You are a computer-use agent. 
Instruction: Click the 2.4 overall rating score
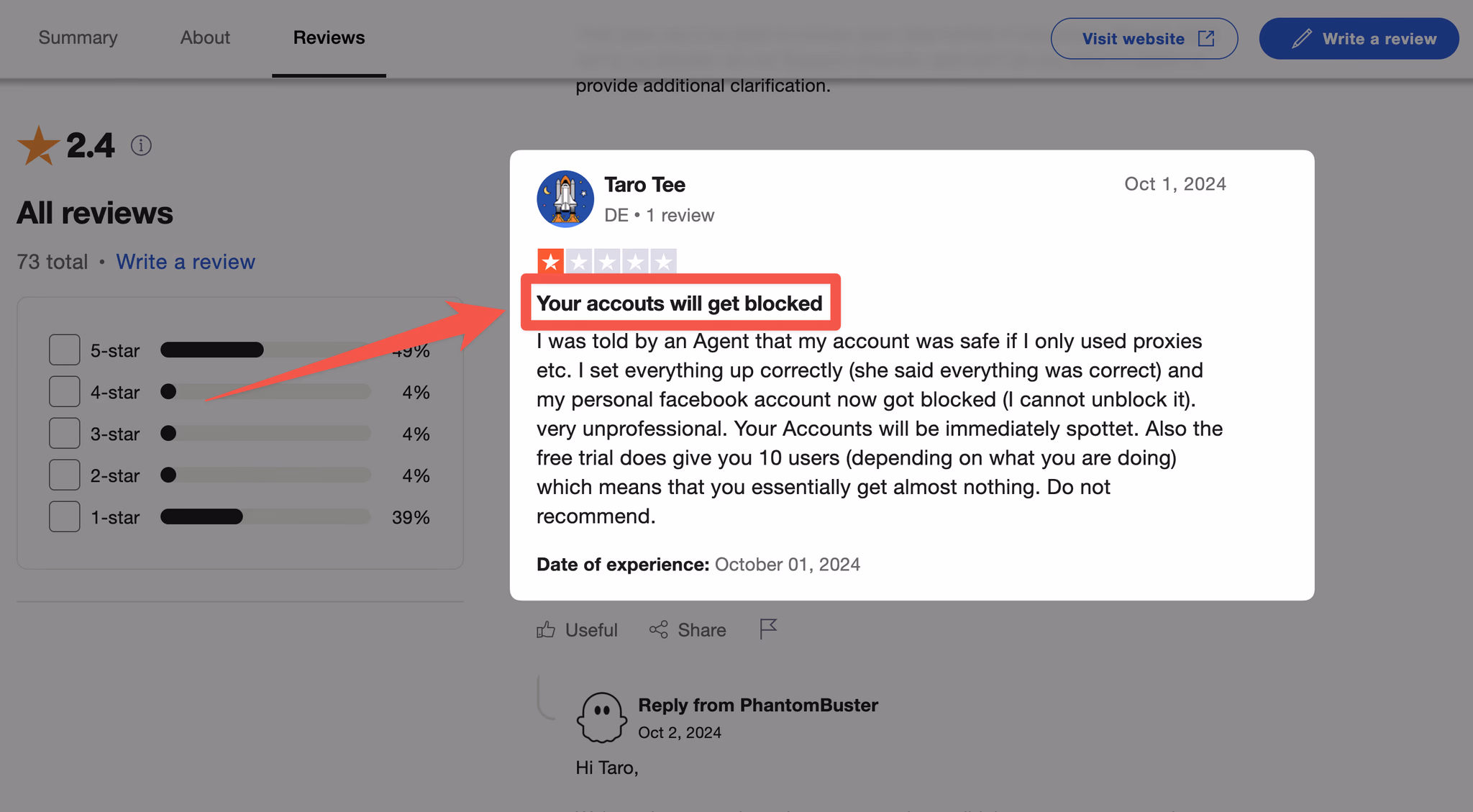click(91, 145)
